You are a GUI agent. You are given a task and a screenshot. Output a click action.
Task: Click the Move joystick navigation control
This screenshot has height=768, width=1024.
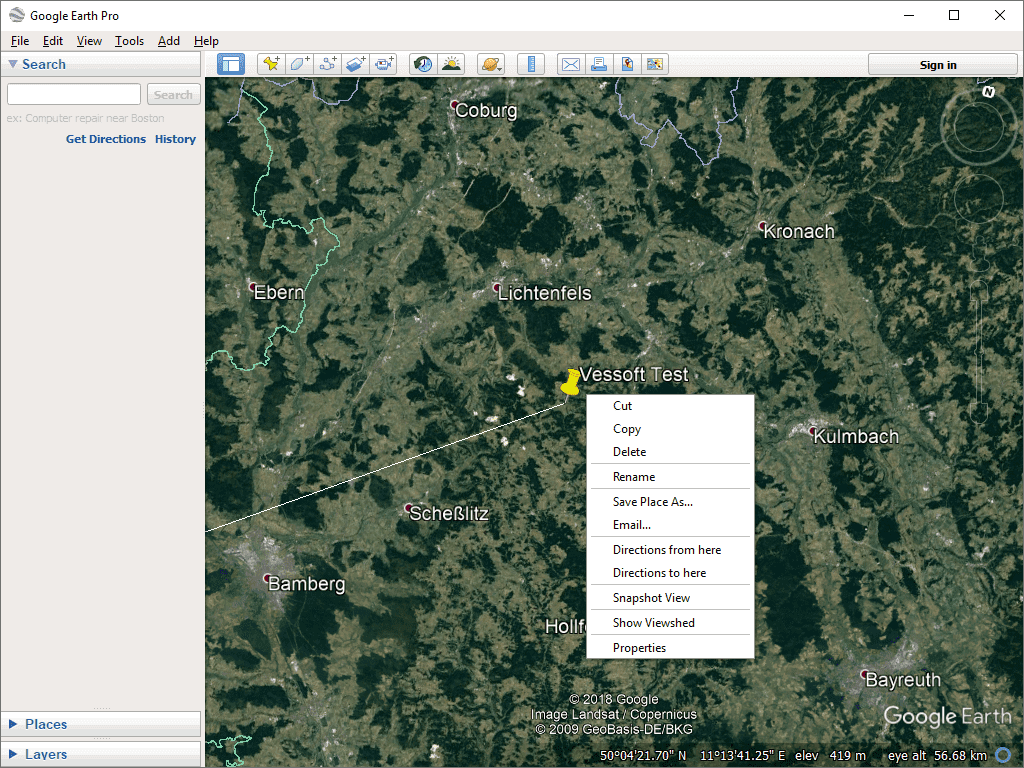point(978,199)
